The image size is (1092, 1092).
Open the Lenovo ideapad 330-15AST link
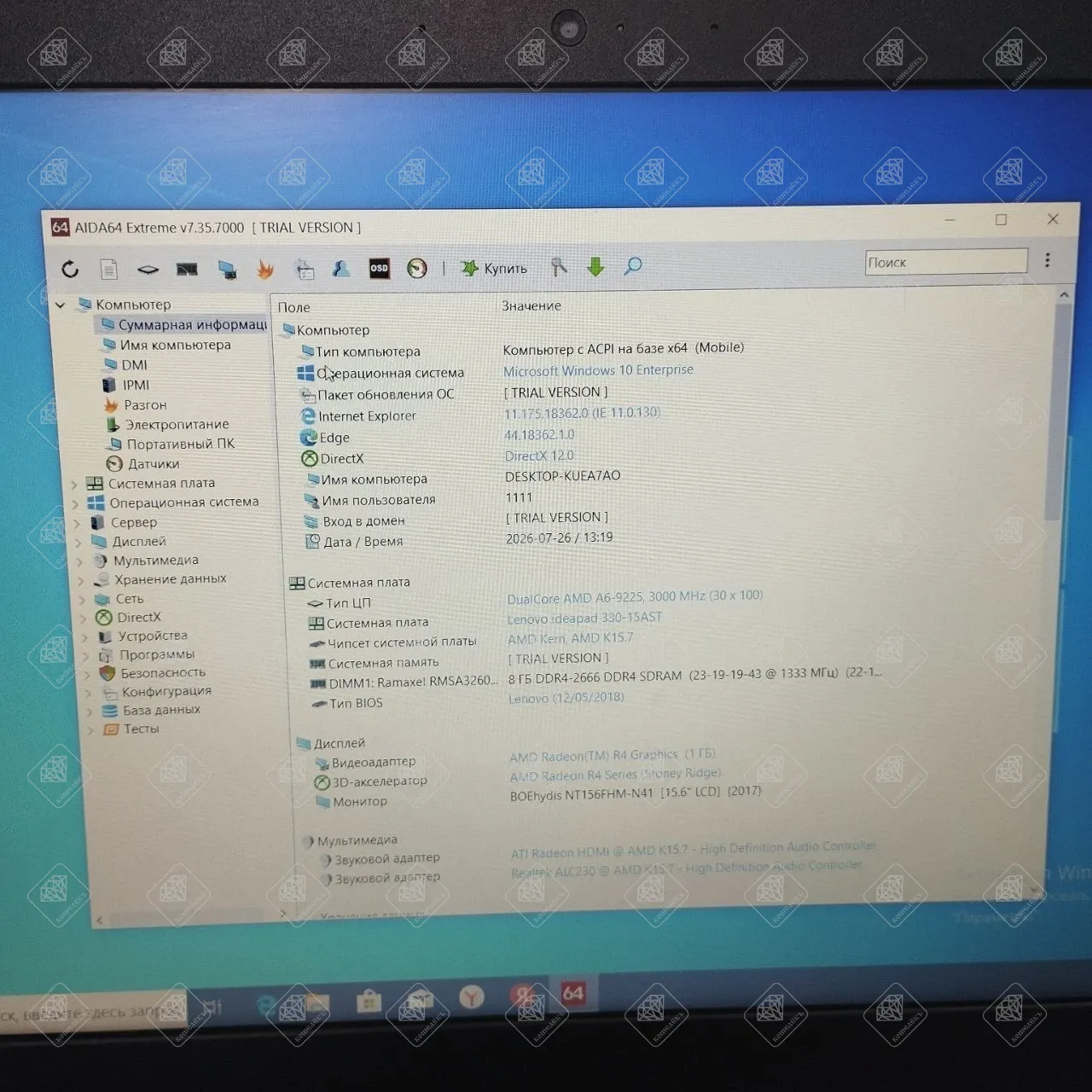(x=584, y=618)
